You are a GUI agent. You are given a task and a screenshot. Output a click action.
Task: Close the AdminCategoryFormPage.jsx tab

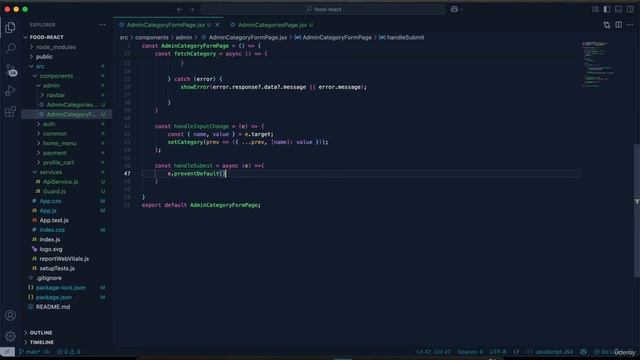tap(218, 25)
